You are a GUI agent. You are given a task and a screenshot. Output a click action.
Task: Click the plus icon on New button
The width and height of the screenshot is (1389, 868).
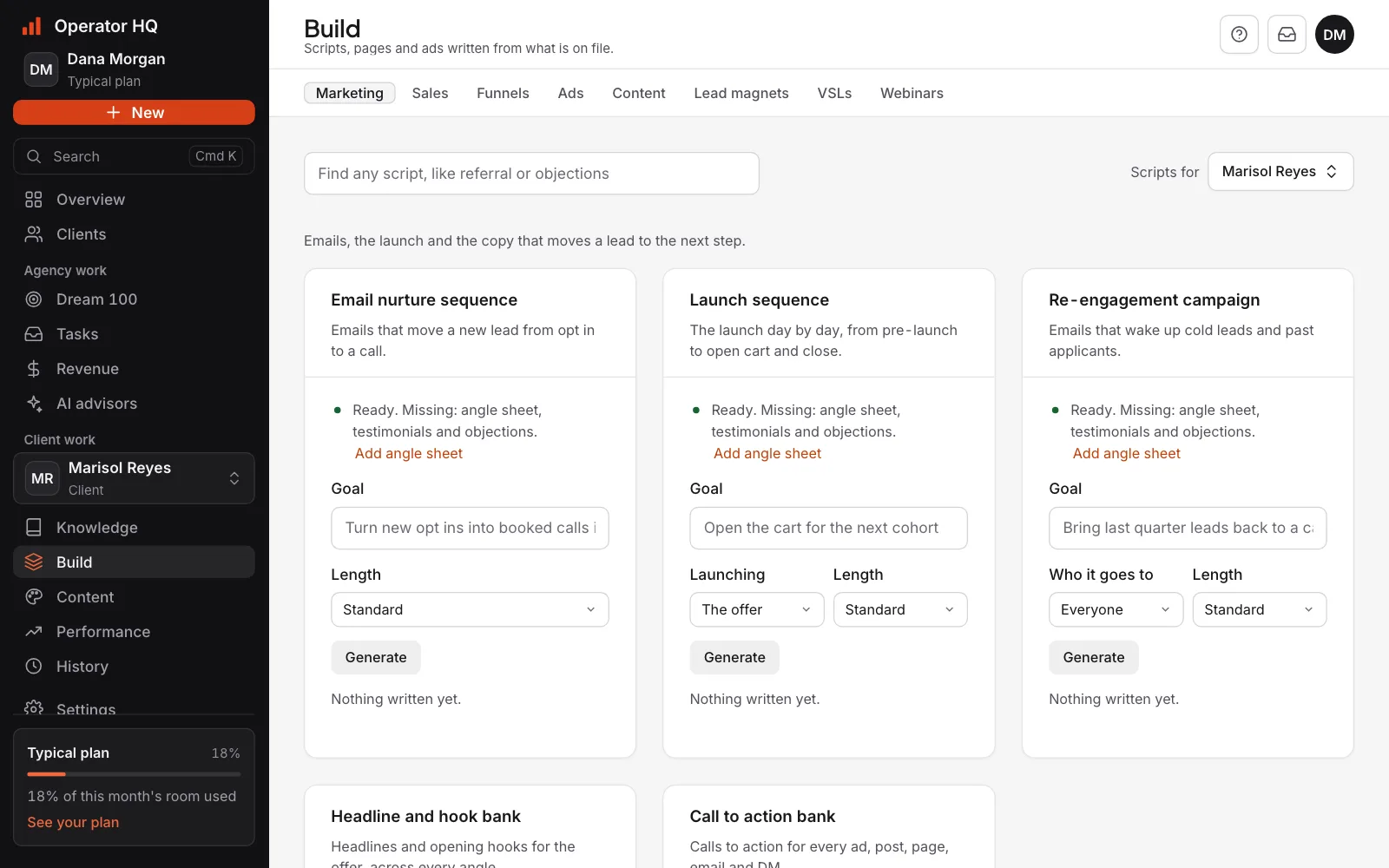coord(113,113)
